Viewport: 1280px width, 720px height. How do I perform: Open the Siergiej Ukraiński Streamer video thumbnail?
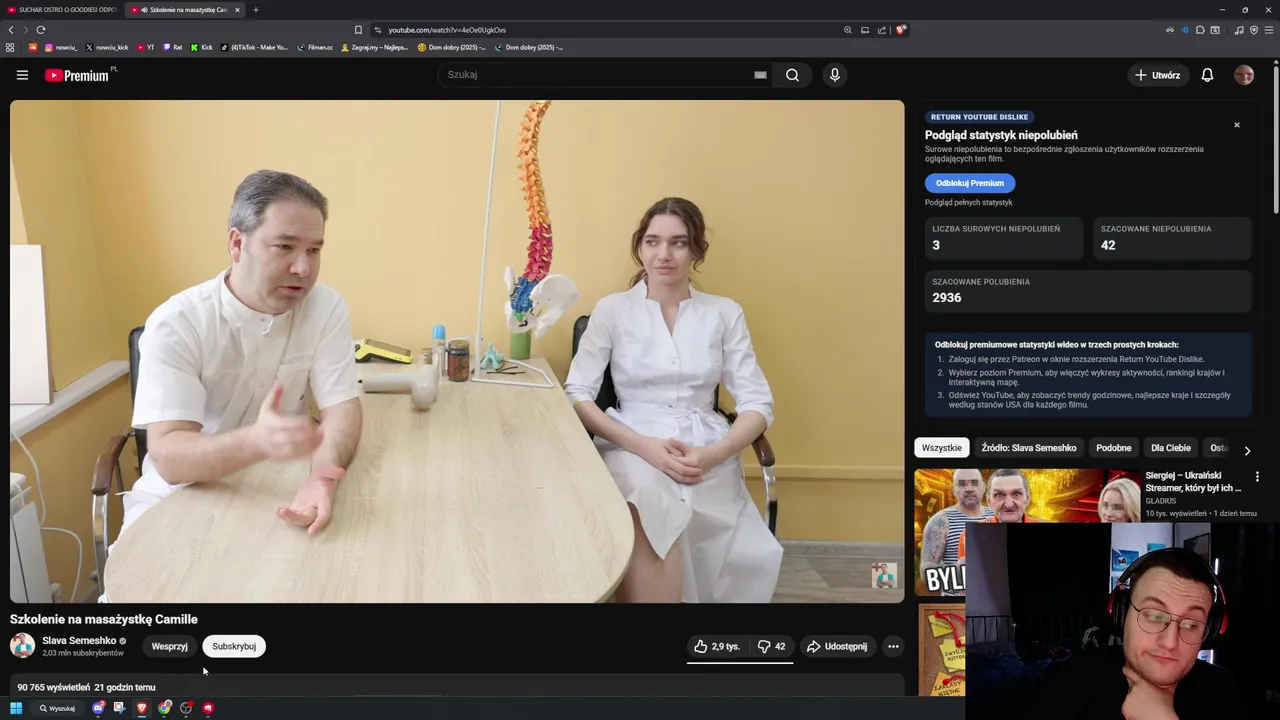(x=1027, y=530)
